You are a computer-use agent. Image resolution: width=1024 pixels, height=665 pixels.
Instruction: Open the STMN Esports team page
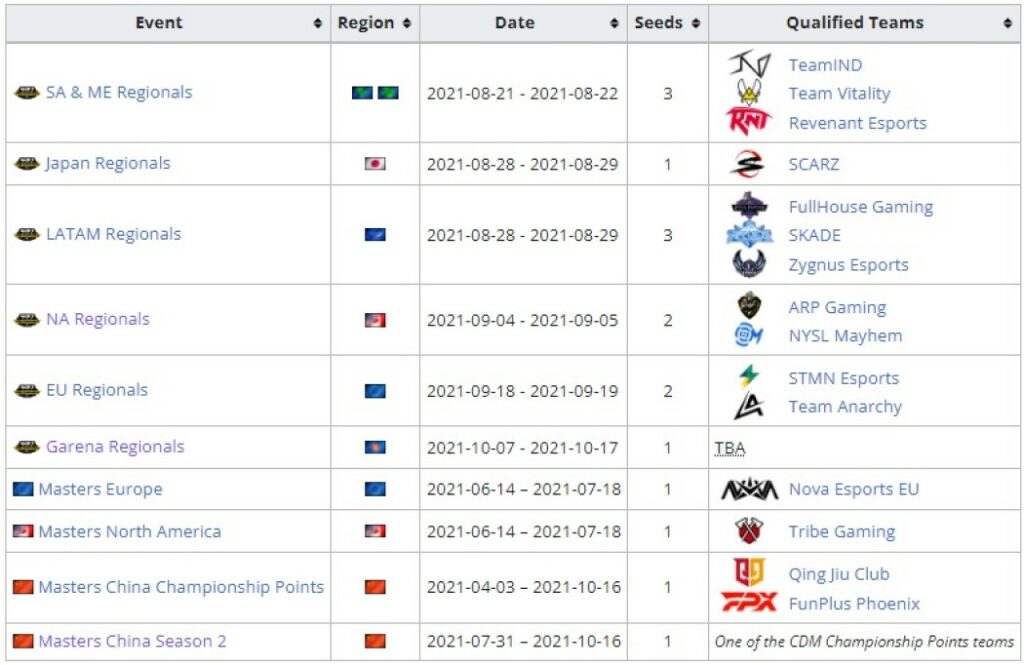(843, 378)
